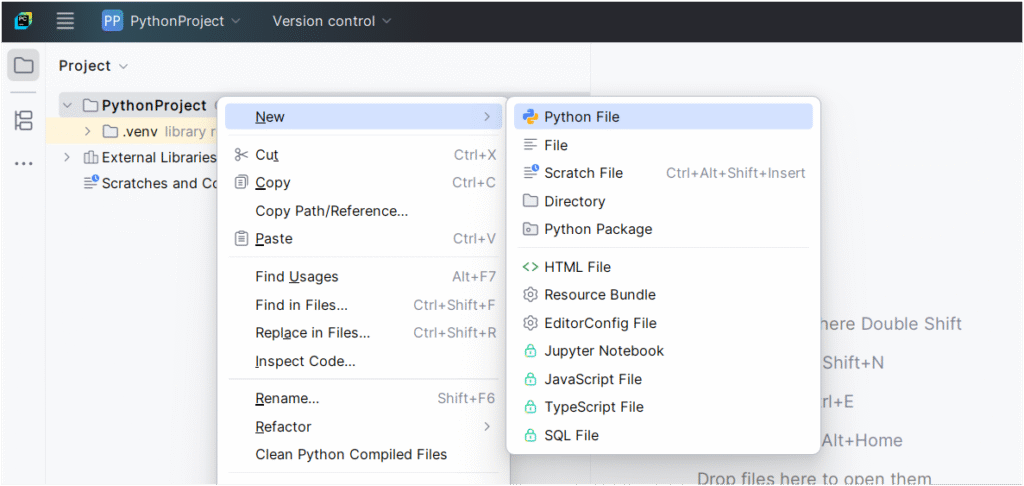The width and height of the screenshot is (1024, 486).
Task: Click the Python Package folder icon
Action: click(x=530, y=229)
